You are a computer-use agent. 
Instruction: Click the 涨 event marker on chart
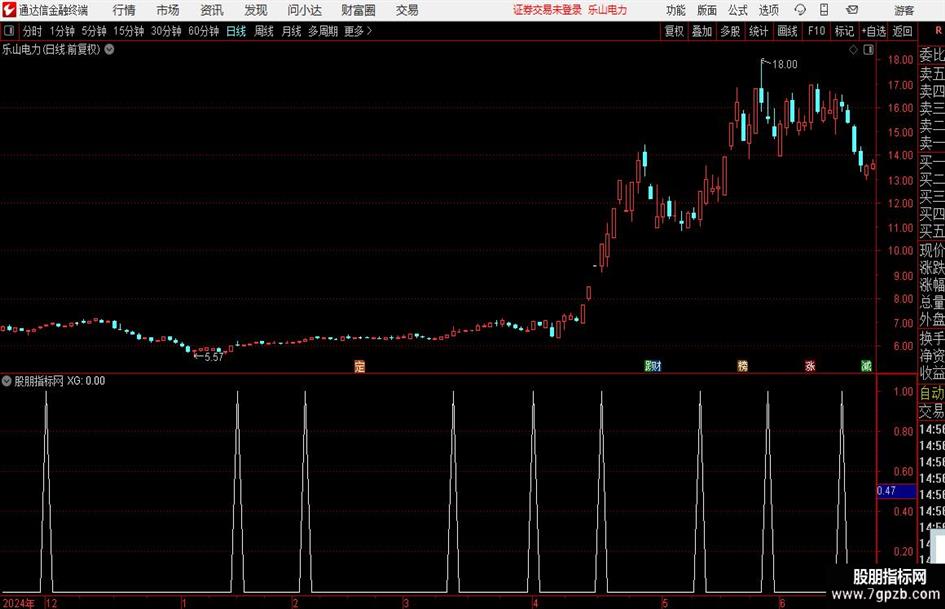point(810,366)
